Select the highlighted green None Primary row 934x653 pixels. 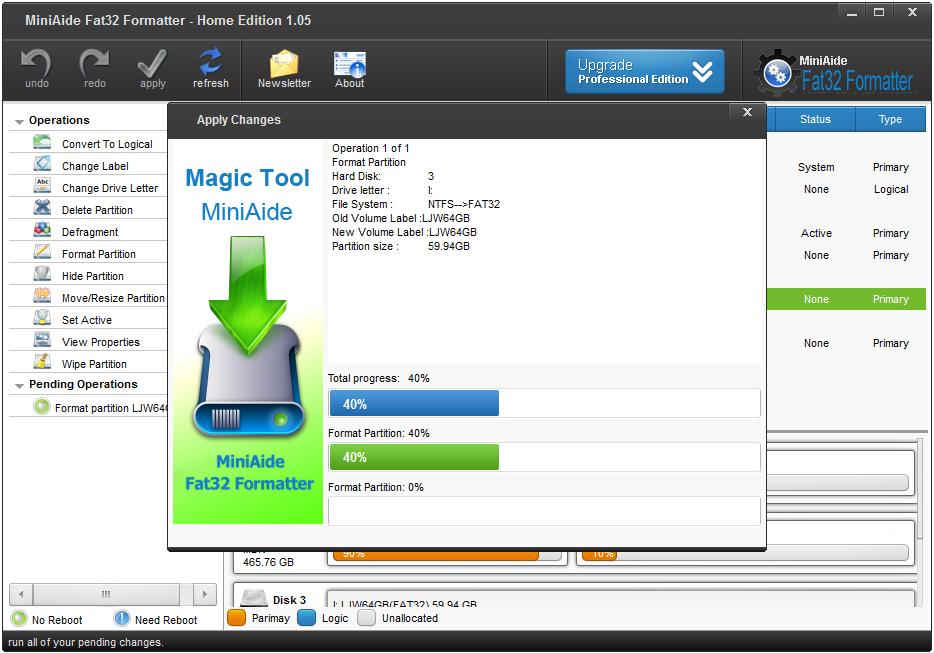click(846, 299)
